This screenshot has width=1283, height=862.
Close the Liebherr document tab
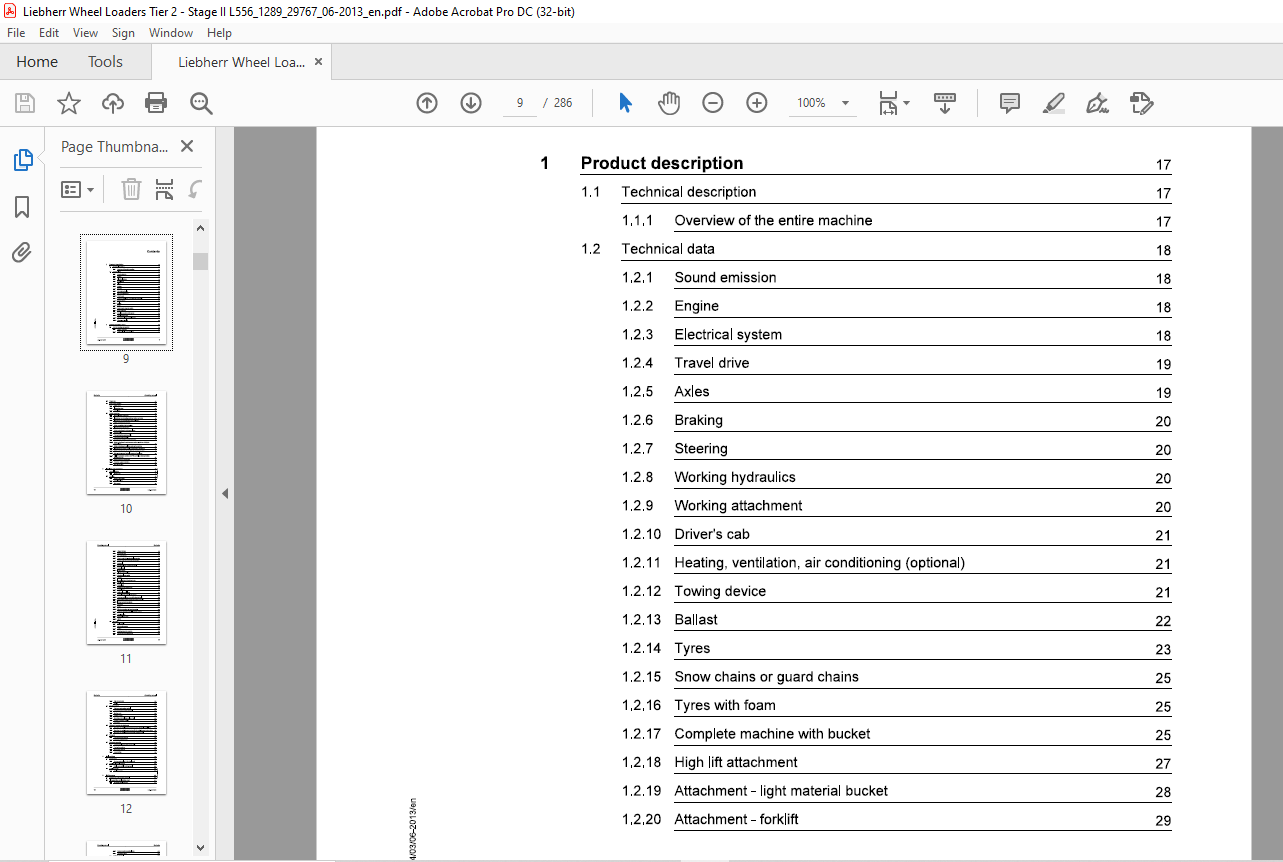(x=319, y=62)
